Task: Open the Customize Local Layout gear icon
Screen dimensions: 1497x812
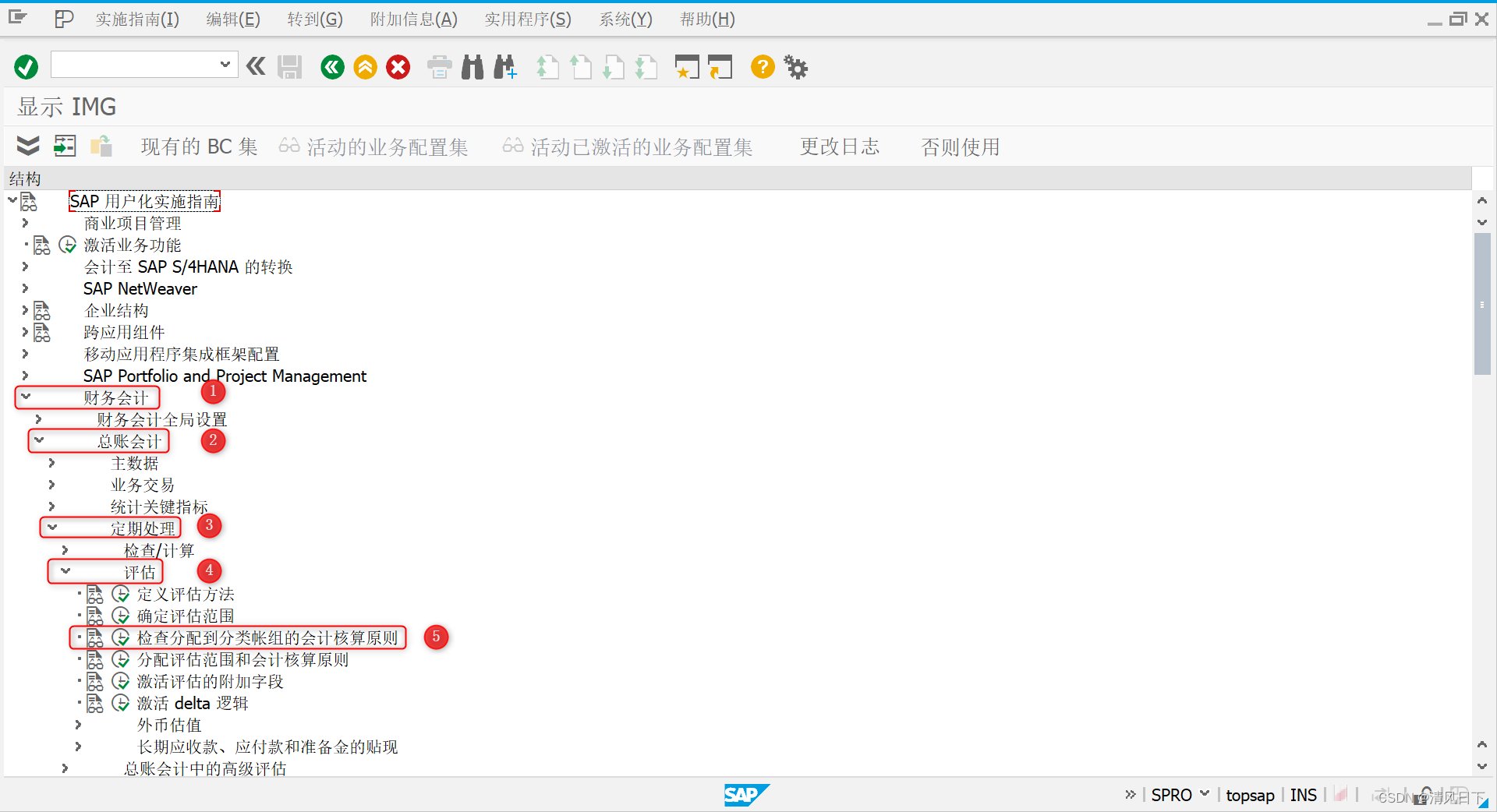Action: (796, 67)
